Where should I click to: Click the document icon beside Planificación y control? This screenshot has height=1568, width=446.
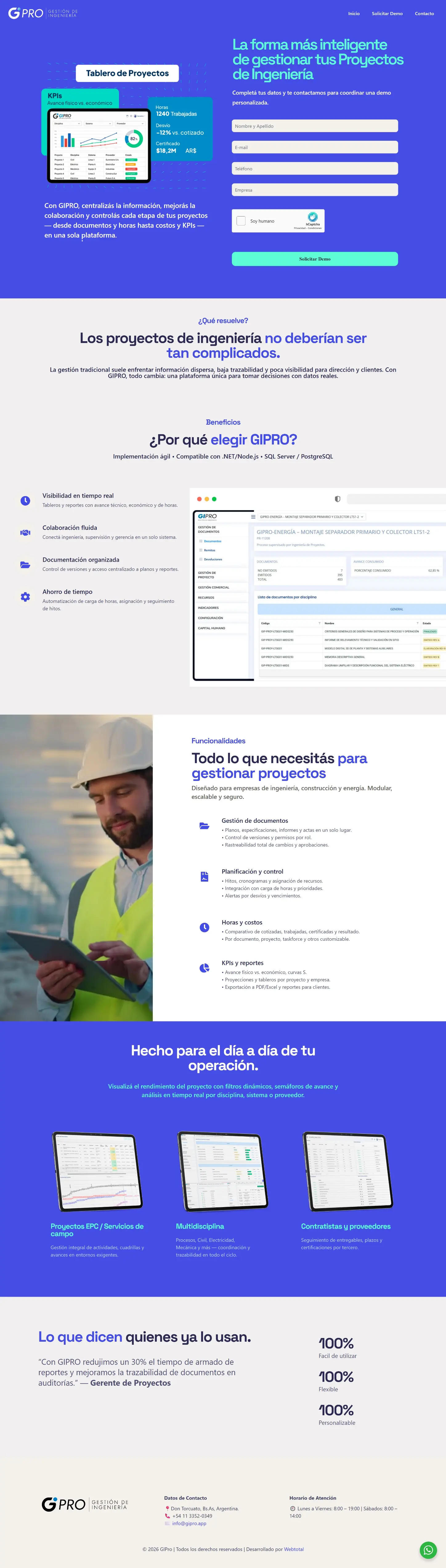[205, 876]
